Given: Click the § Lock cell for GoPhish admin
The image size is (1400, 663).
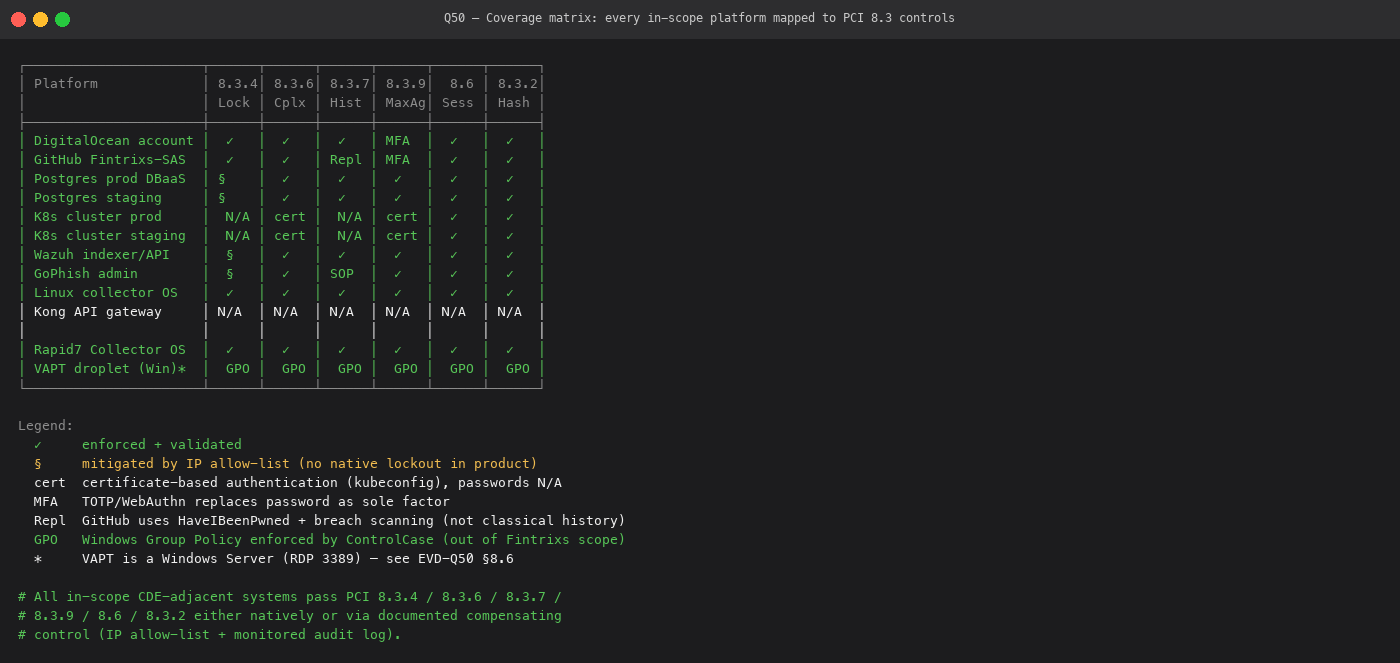Looking at the screenshot, I should click(230, 274).
